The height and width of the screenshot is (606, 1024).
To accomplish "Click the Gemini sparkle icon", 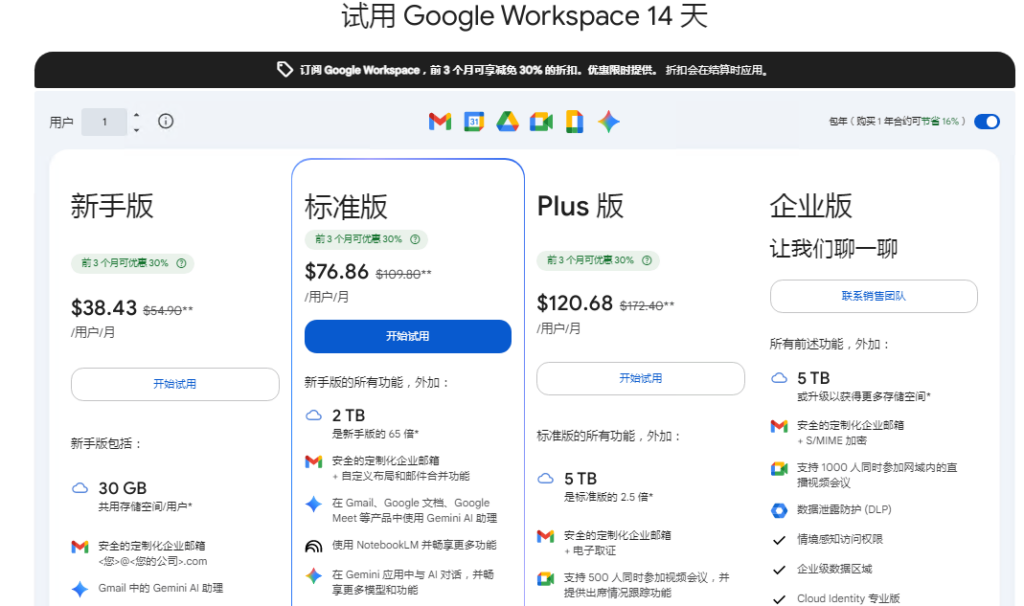I will coord(609,122).
